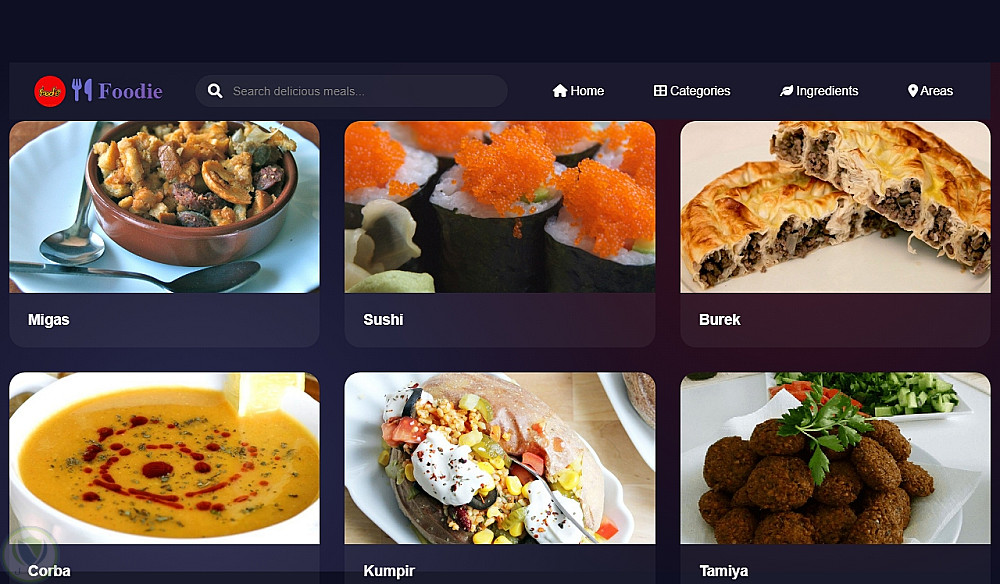Focus the Search delicious meals field
The height and width of the screenshot is (584, 1000).
(351, 91)
